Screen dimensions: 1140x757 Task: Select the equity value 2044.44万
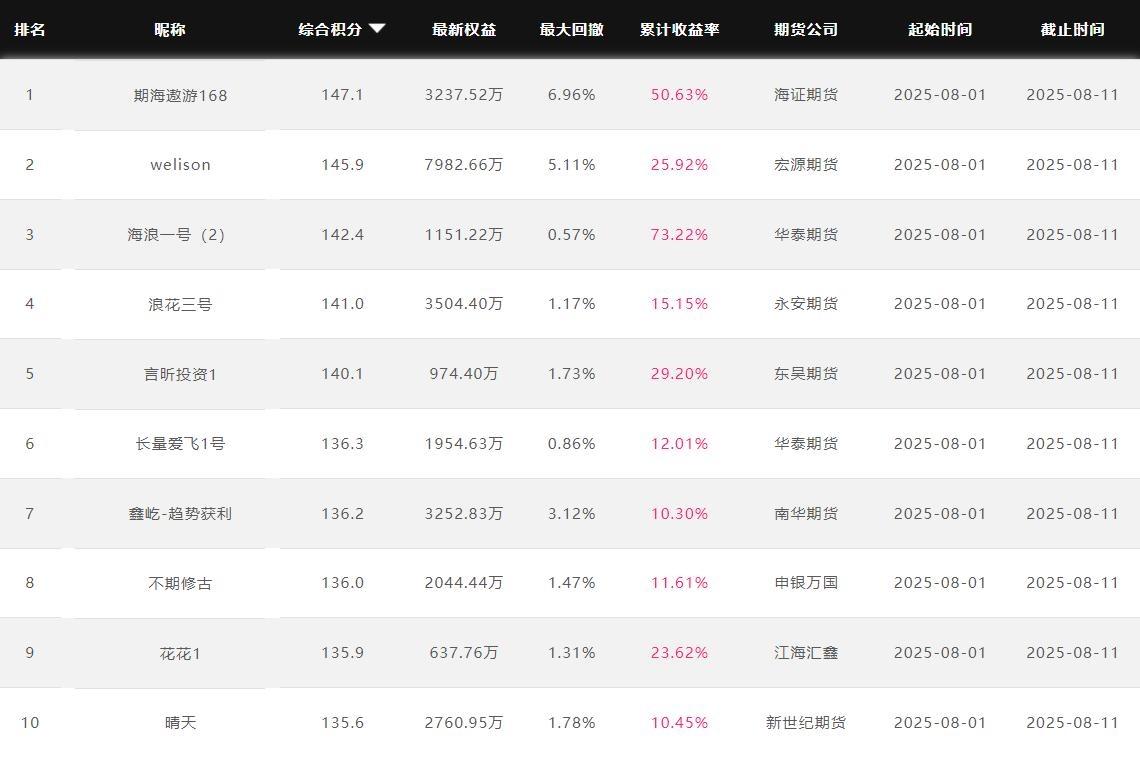click(464, 582)
